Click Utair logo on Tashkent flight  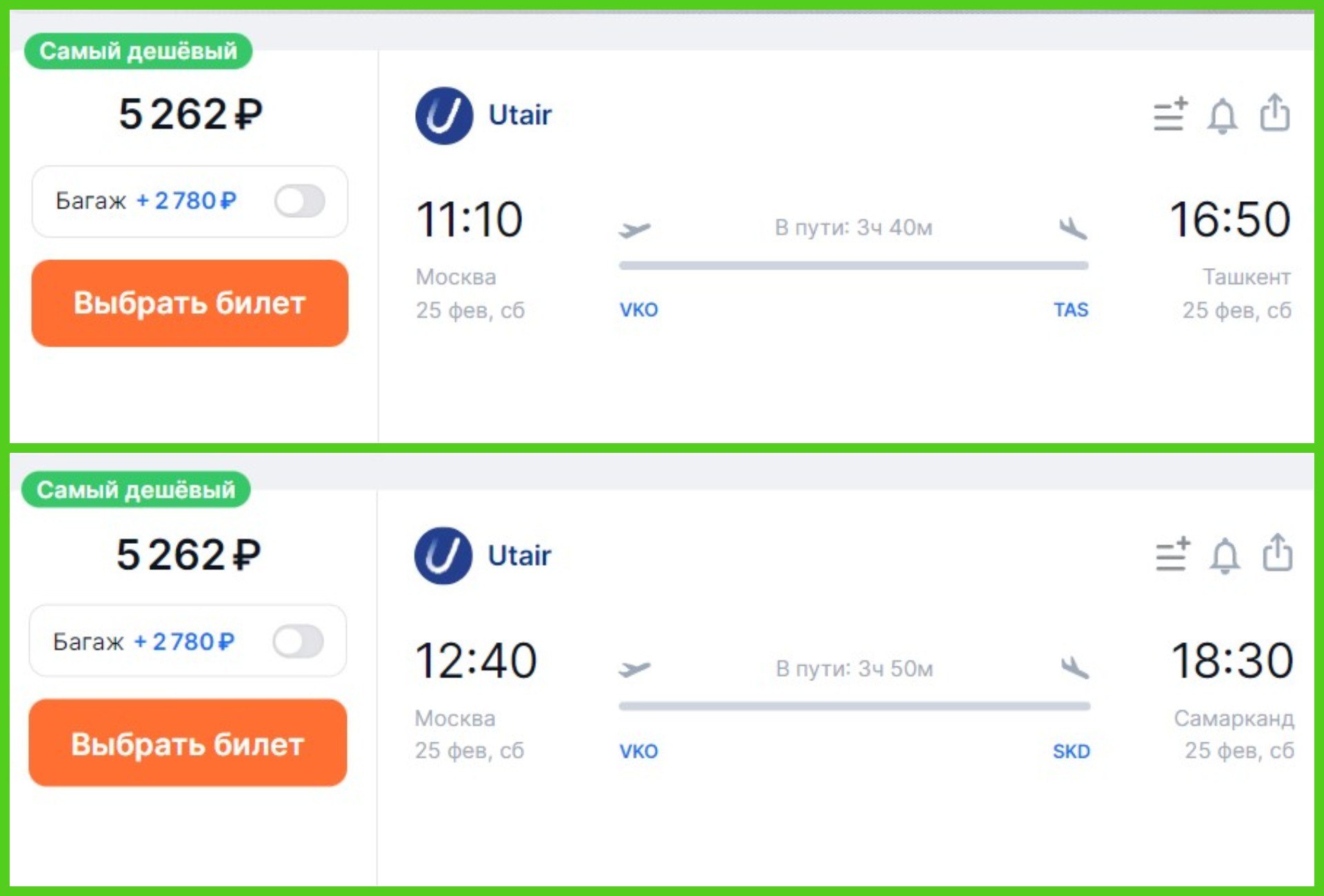tap(444, 116)
